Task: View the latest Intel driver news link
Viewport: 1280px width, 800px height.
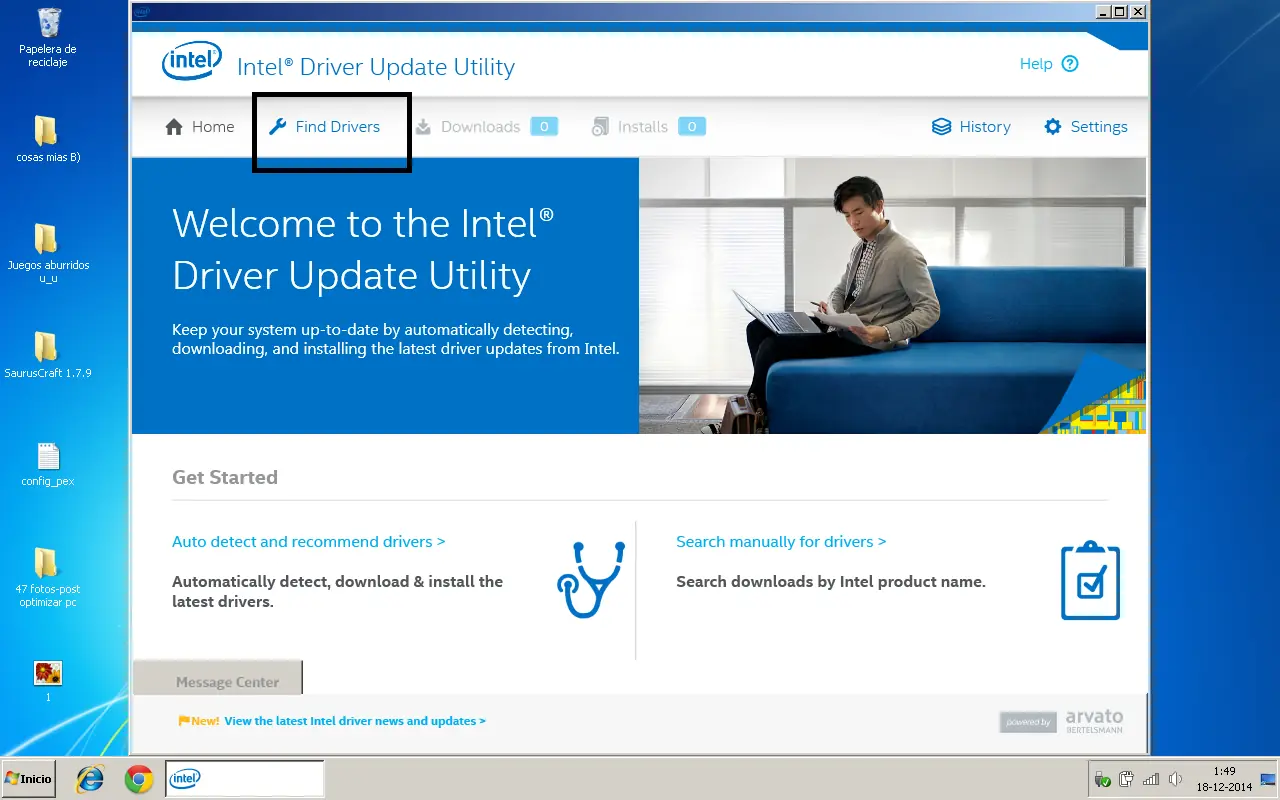Action: click(x=355, y=721)
